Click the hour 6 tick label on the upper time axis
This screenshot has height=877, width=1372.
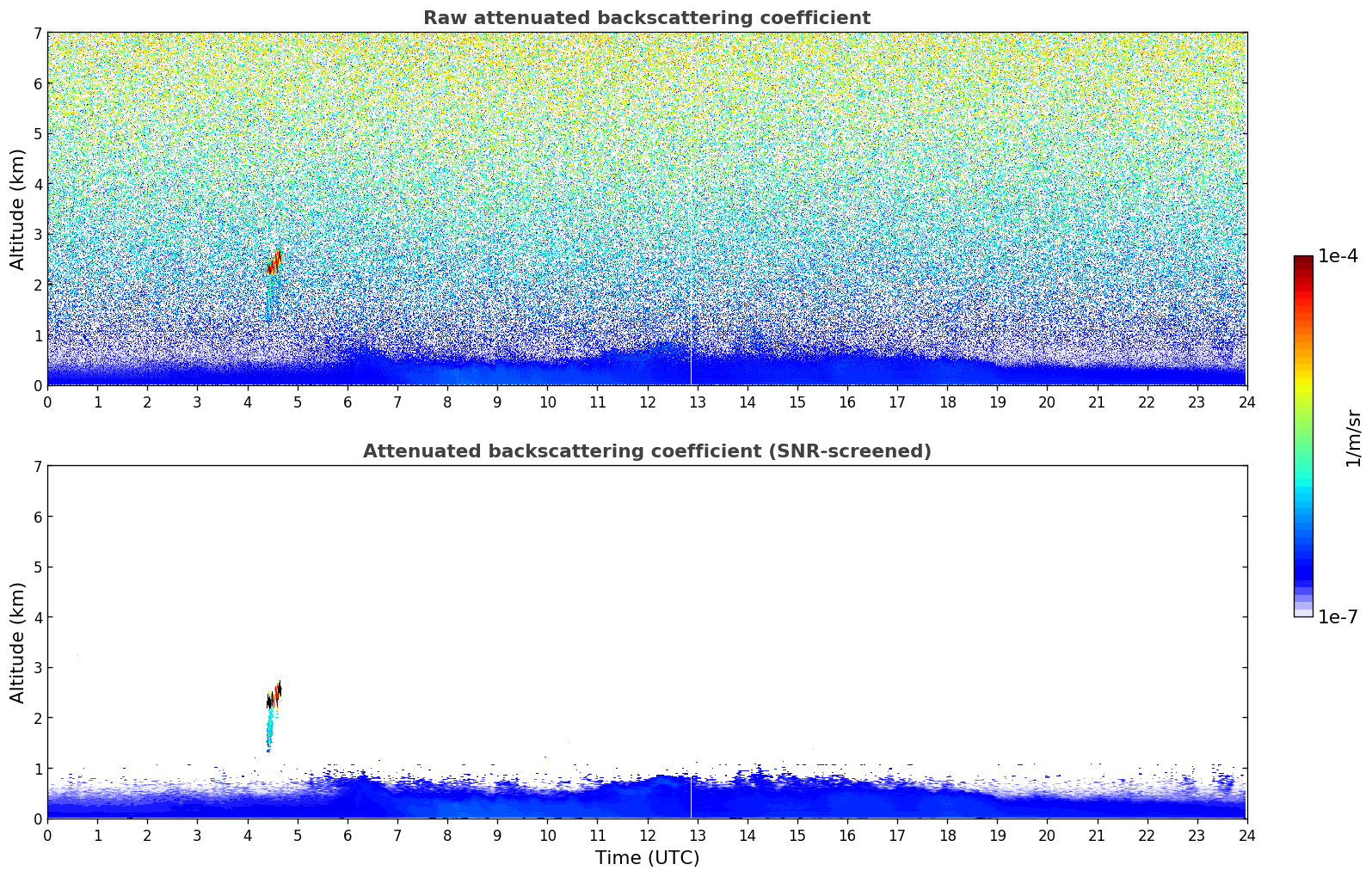(348, 402)
